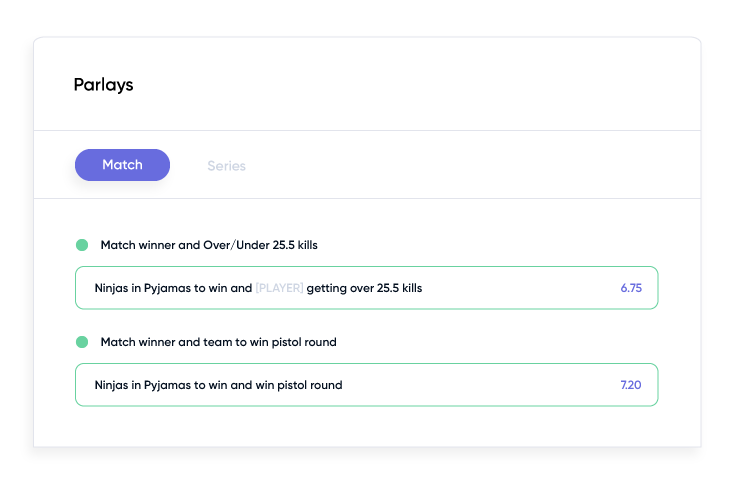
Task: Select the 7.20 odds value
Action: click(631, 385)
